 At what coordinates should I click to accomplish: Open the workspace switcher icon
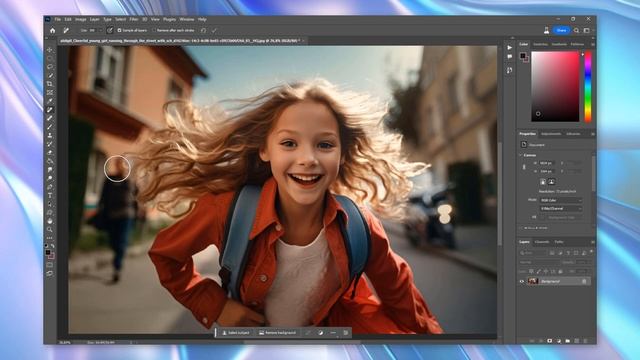(587, 31)
